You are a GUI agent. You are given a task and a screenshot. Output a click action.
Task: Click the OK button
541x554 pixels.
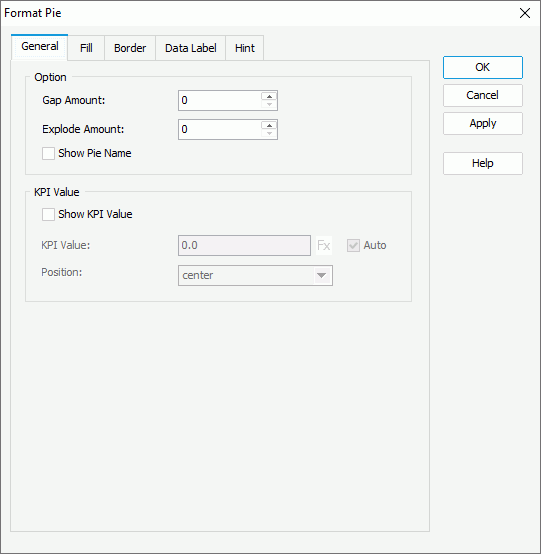tap(483, 67)
